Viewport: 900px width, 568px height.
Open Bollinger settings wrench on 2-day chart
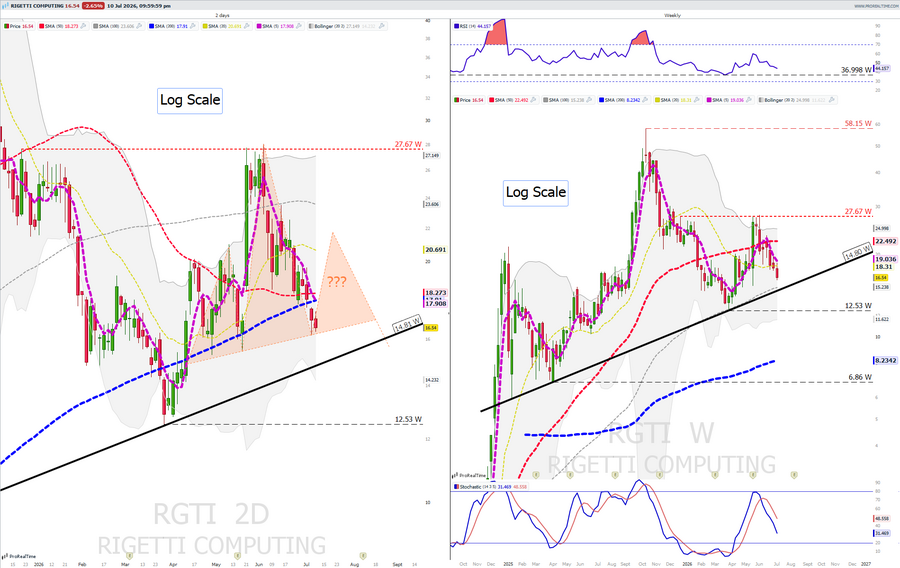click(382, 26)
